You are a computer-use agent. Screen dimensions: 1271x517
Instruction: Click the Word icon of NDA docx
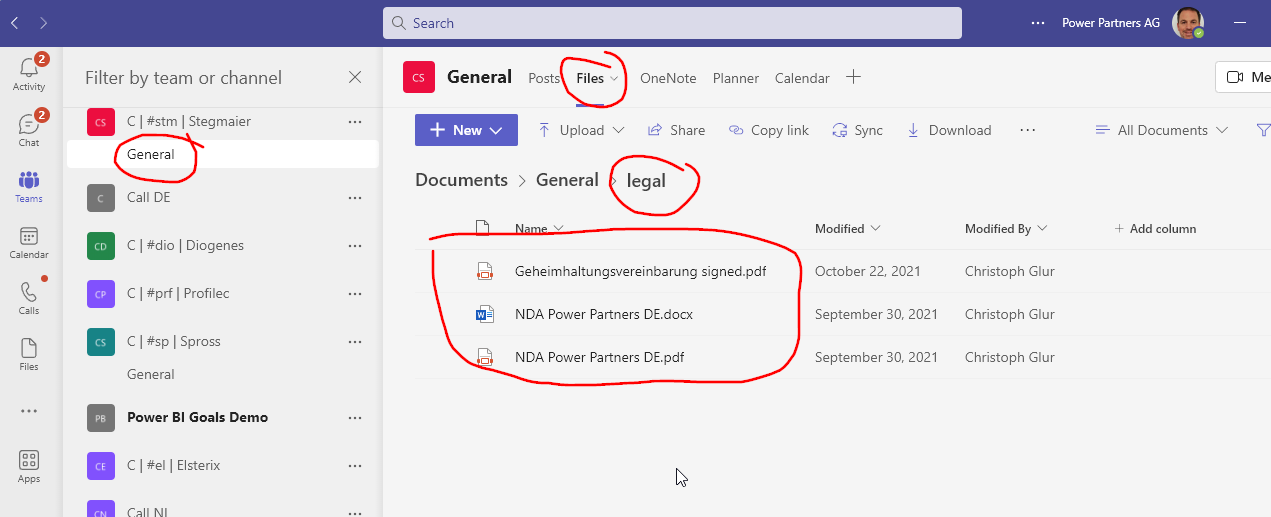(x=485, y=314)
